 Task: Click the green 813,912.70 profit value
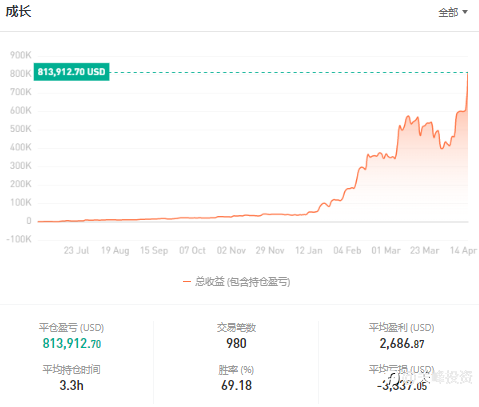tap(72, 344)
